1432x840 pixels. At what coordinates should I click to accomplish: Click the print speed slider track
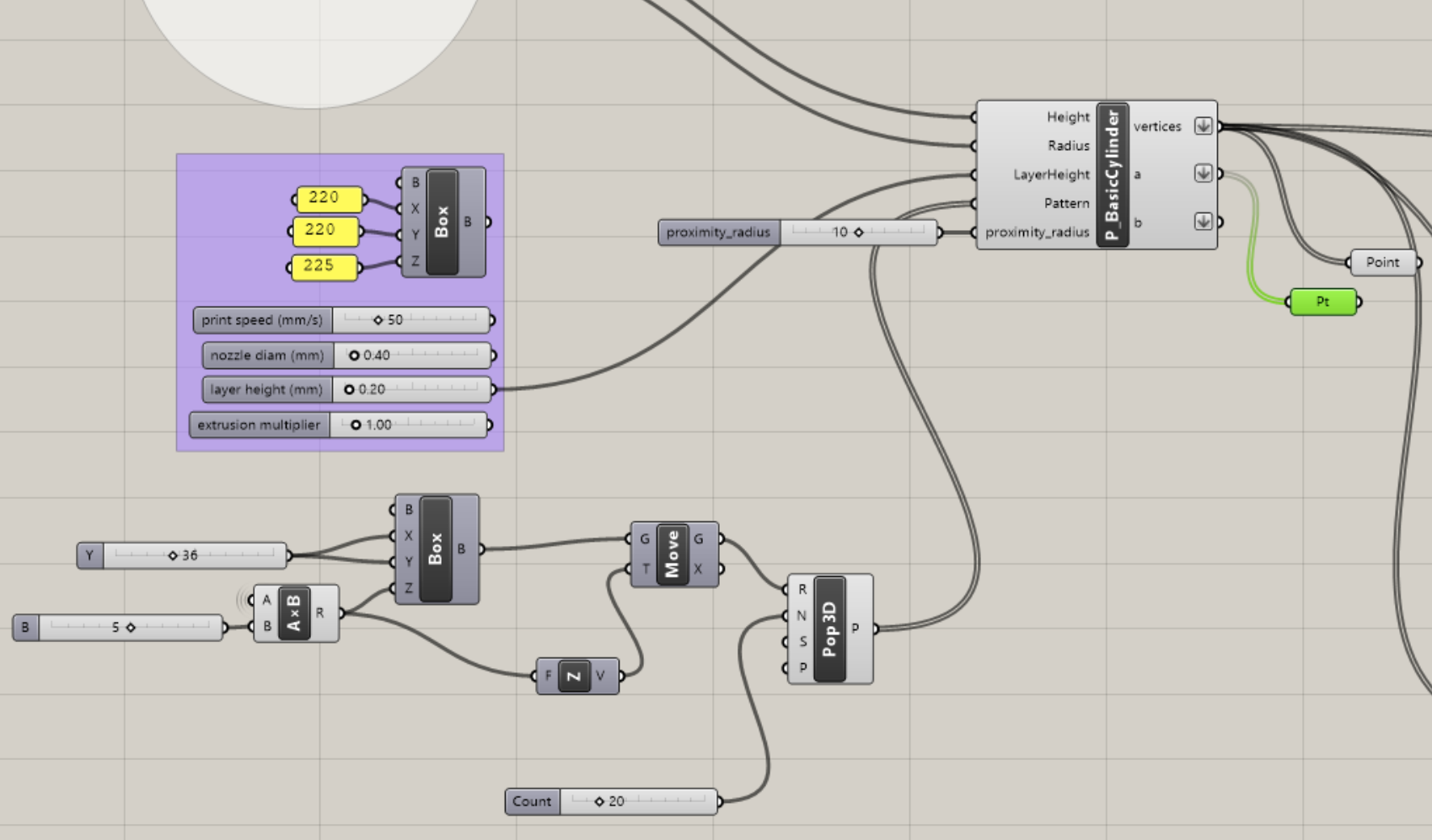click(x=410, y=320)
